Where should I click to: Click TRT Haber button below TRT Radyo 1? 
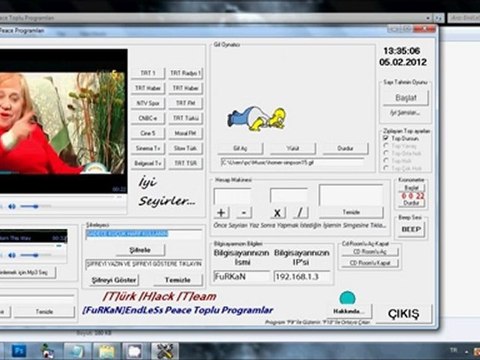[185, 88]
